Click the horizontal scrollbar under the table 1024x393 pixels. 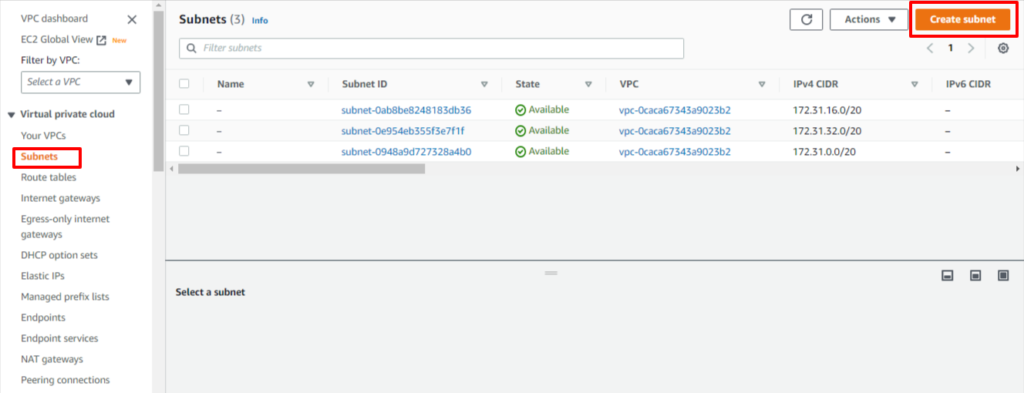tap(301, 168)
